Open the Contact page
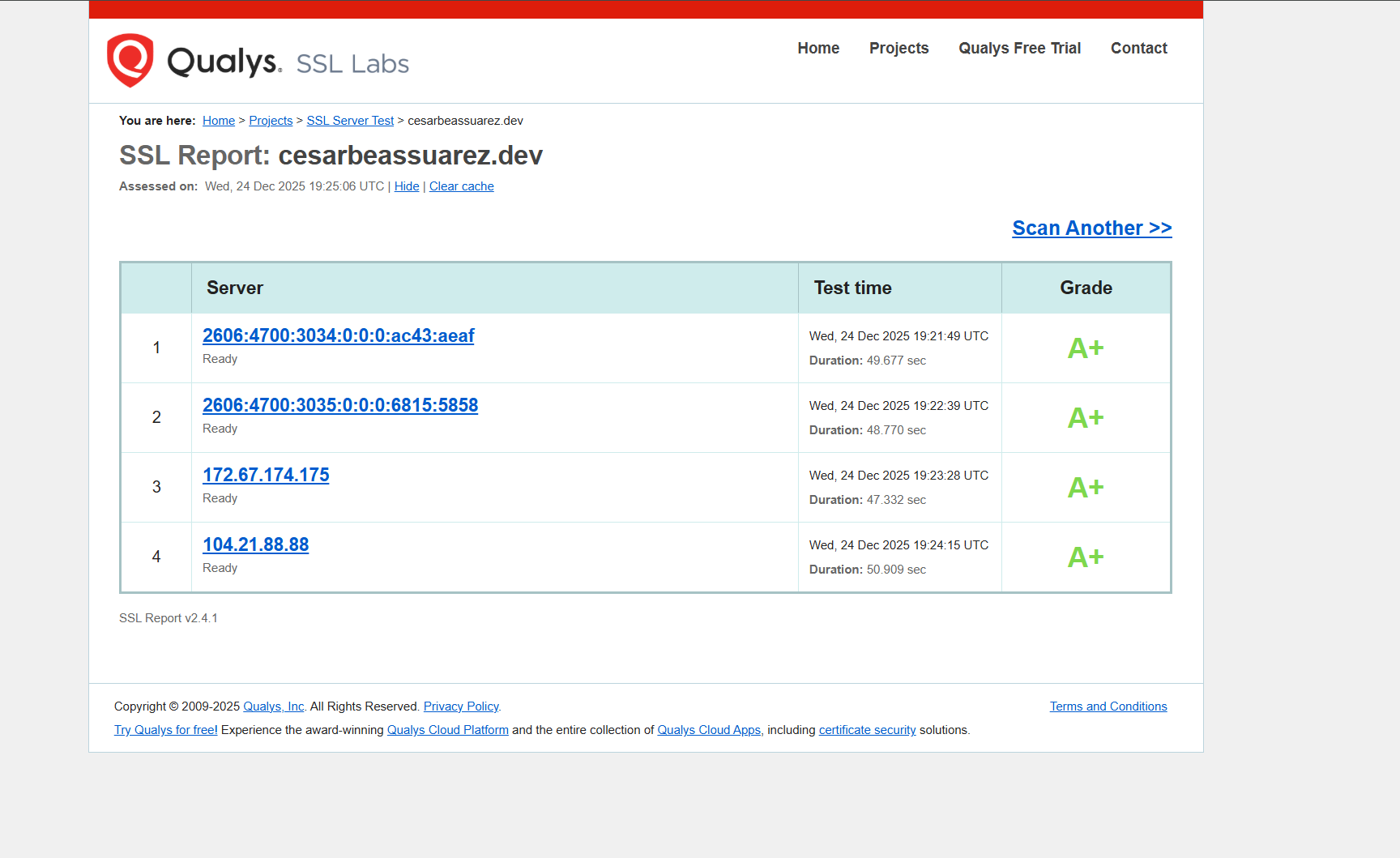 coord(1139,49)
